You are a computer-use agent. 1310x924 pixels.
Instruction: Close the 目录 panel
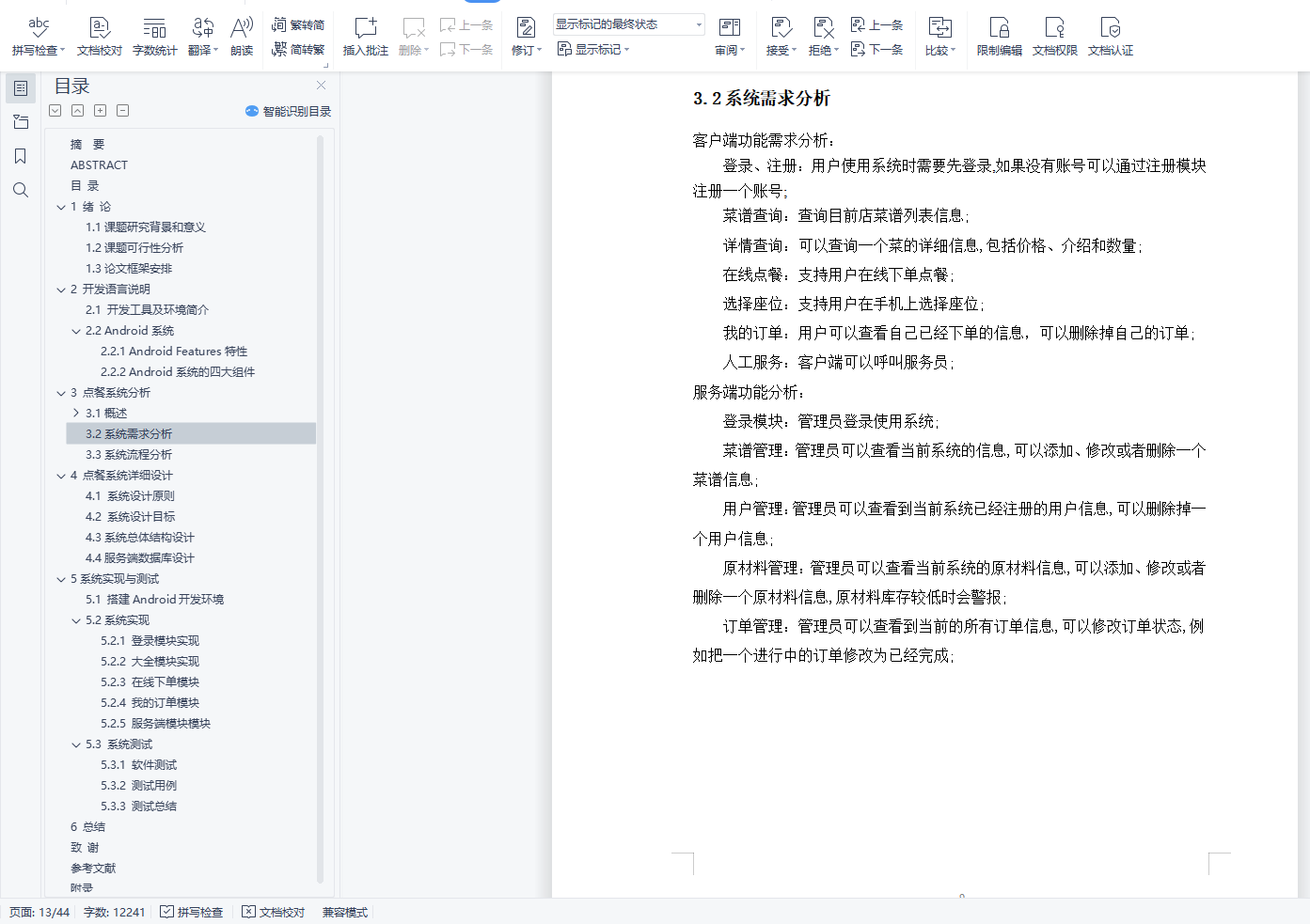(x=322, y=86)
